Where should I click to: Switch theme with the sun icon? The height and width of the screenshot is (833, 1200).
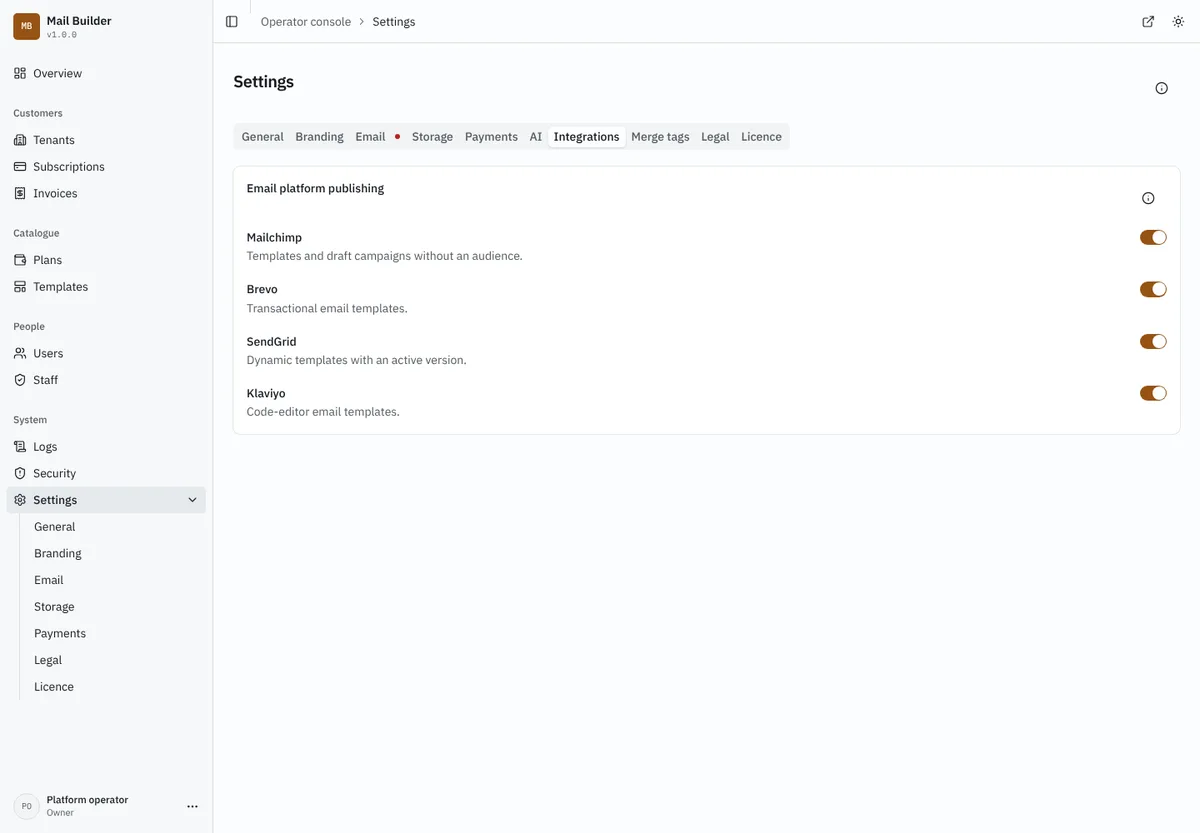click(1178, 22)
